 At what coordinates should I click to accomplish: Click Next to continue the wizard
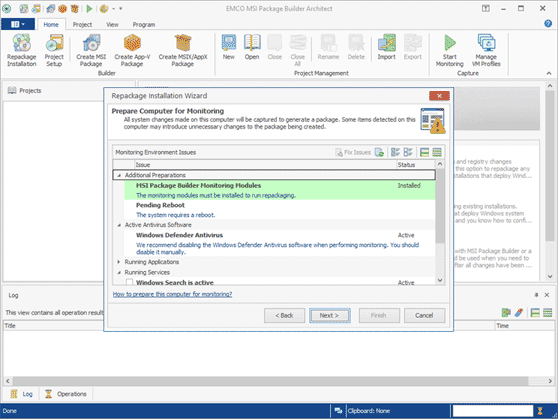330,315
